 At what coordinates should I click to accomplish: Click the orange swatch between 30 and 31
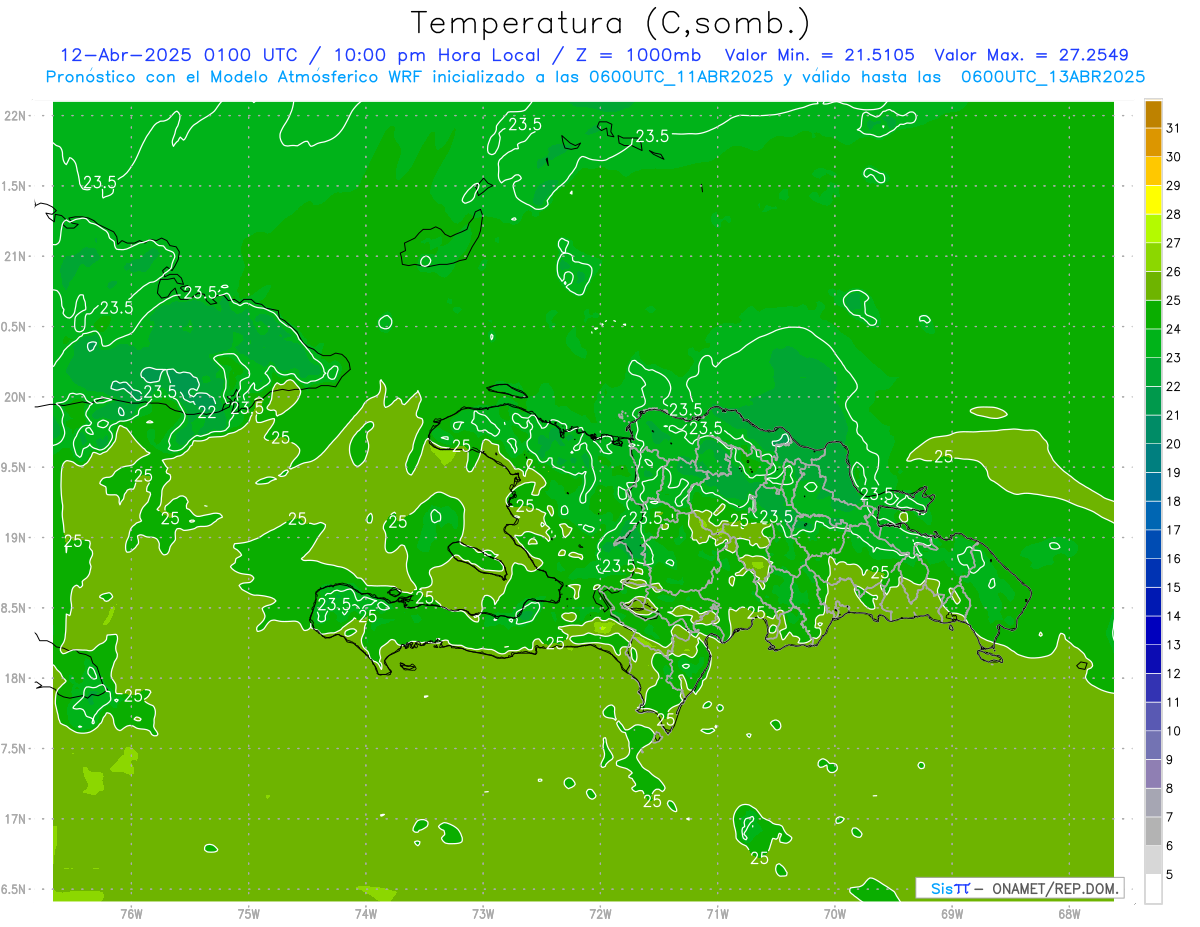click(x=1153, y=142)
